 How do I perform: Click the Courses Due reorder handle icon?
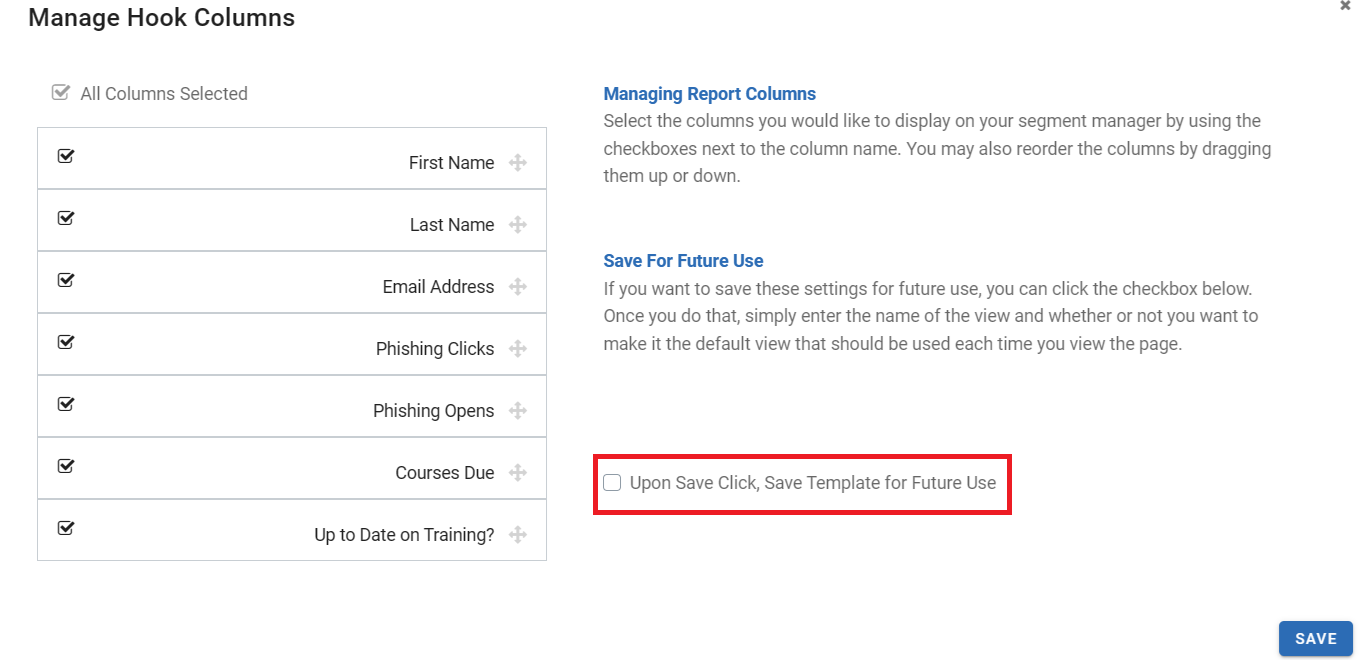point(518,473)
